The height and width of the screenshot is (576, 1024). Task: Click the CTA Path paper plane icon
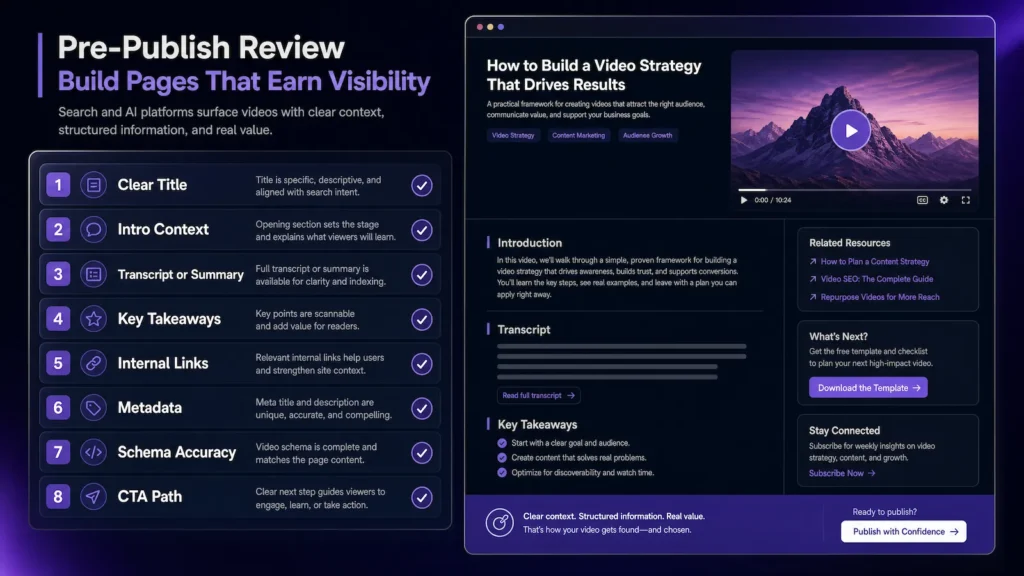[93, 497]
